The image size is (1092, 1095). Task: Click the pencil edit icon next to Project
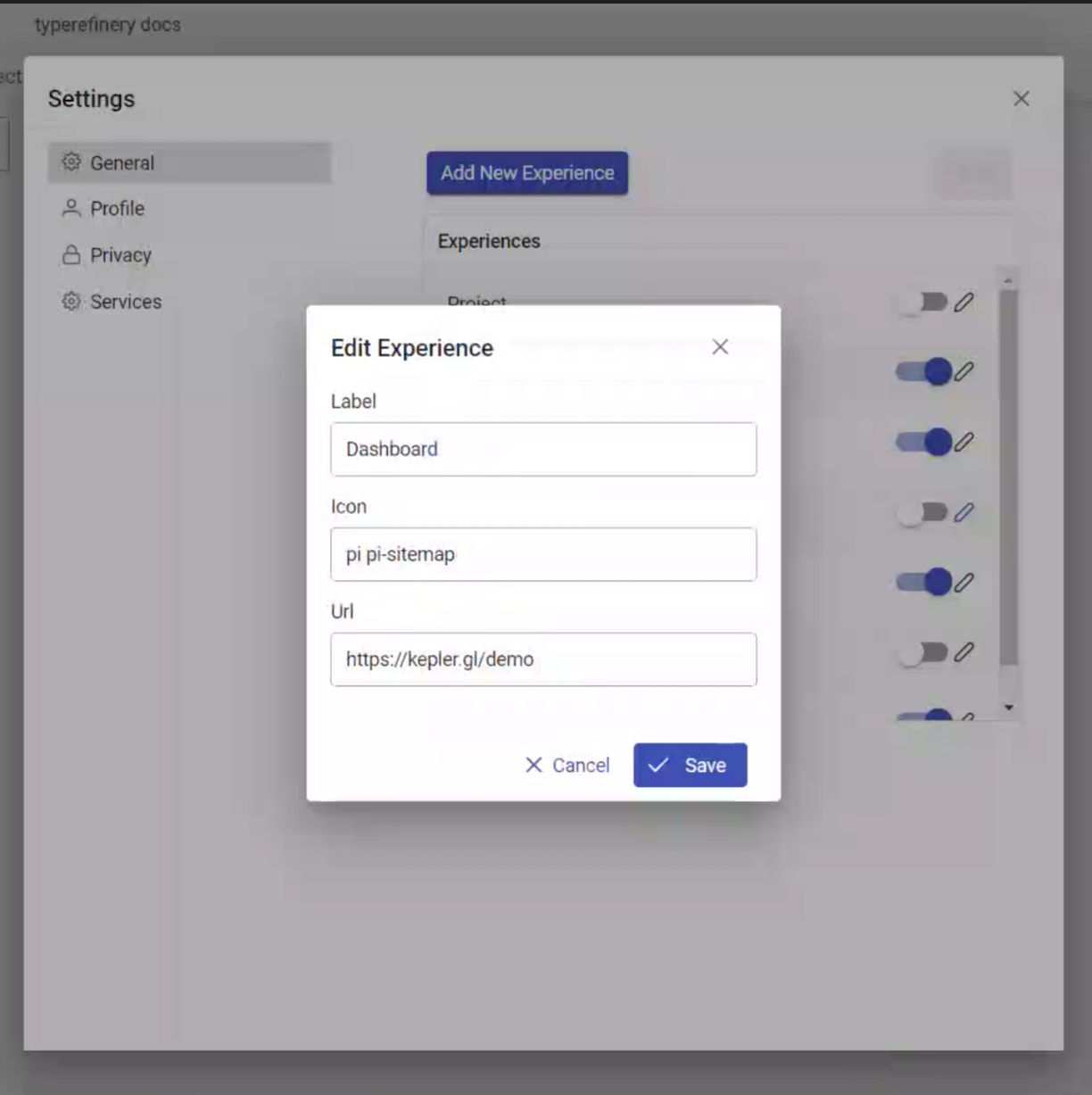pos(964,303)
